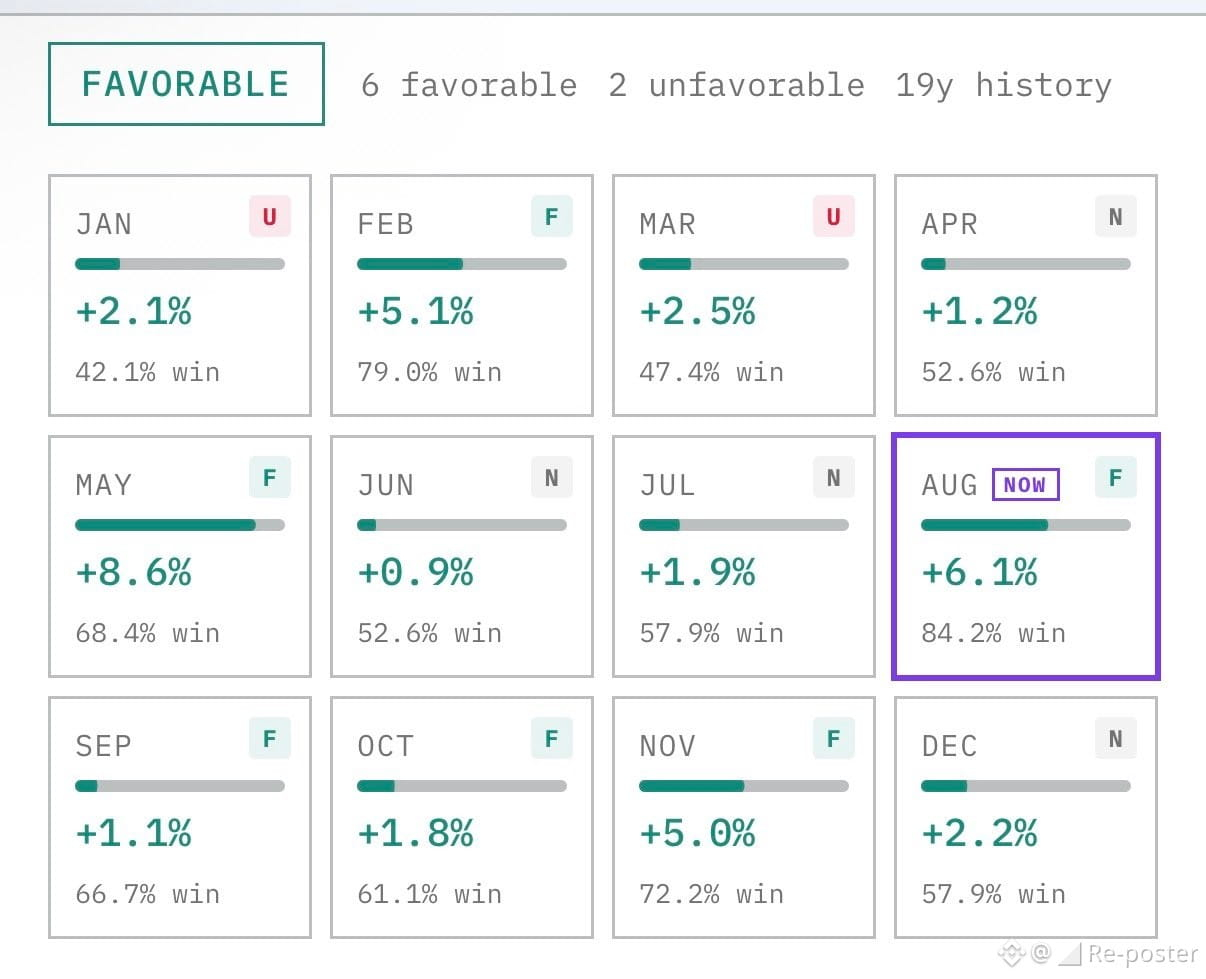Click the NOV progress bar

tap(744, 786)
